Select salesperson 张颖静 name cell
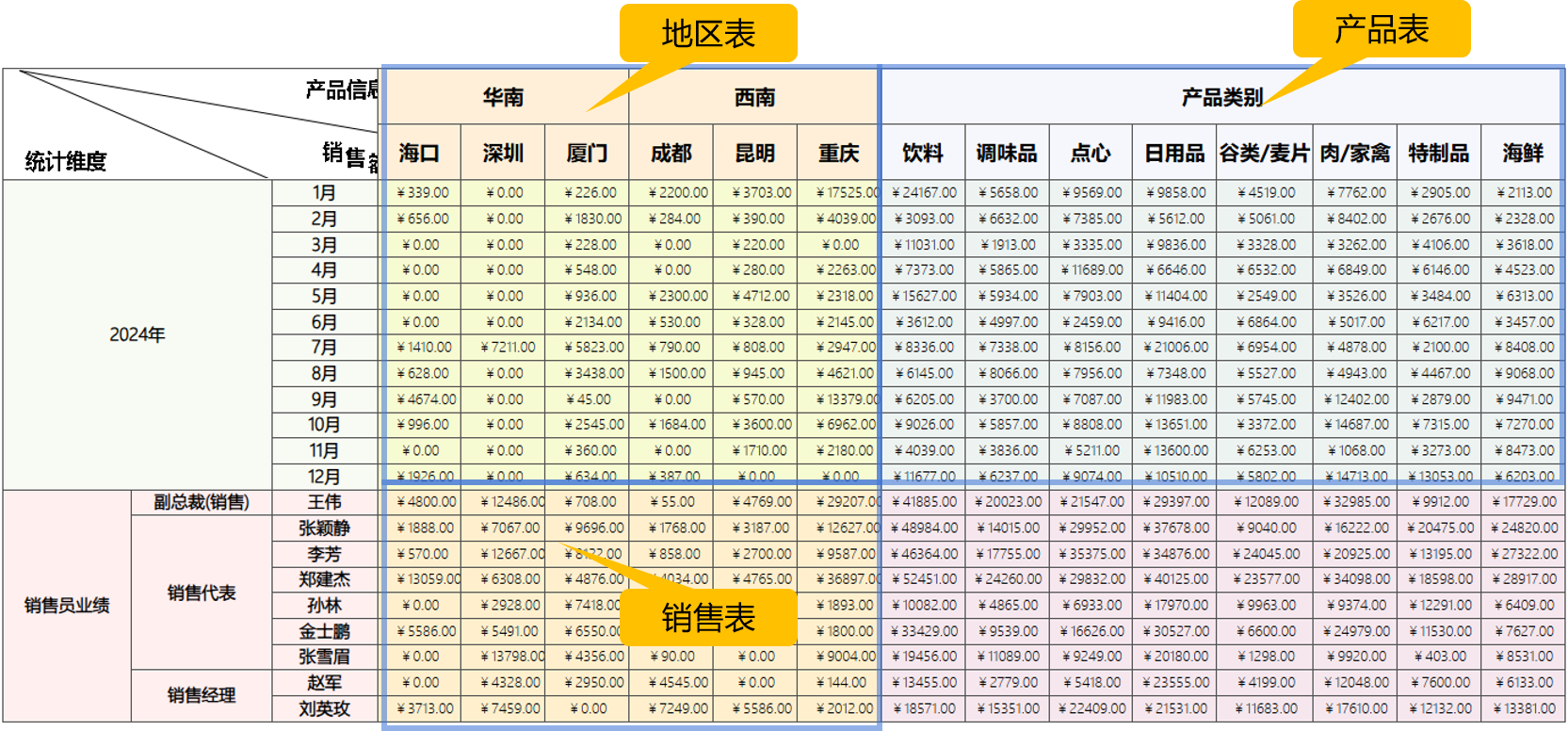Viewport: 1568px width, 731px height. pyautogui.click(x=324, y=528)
